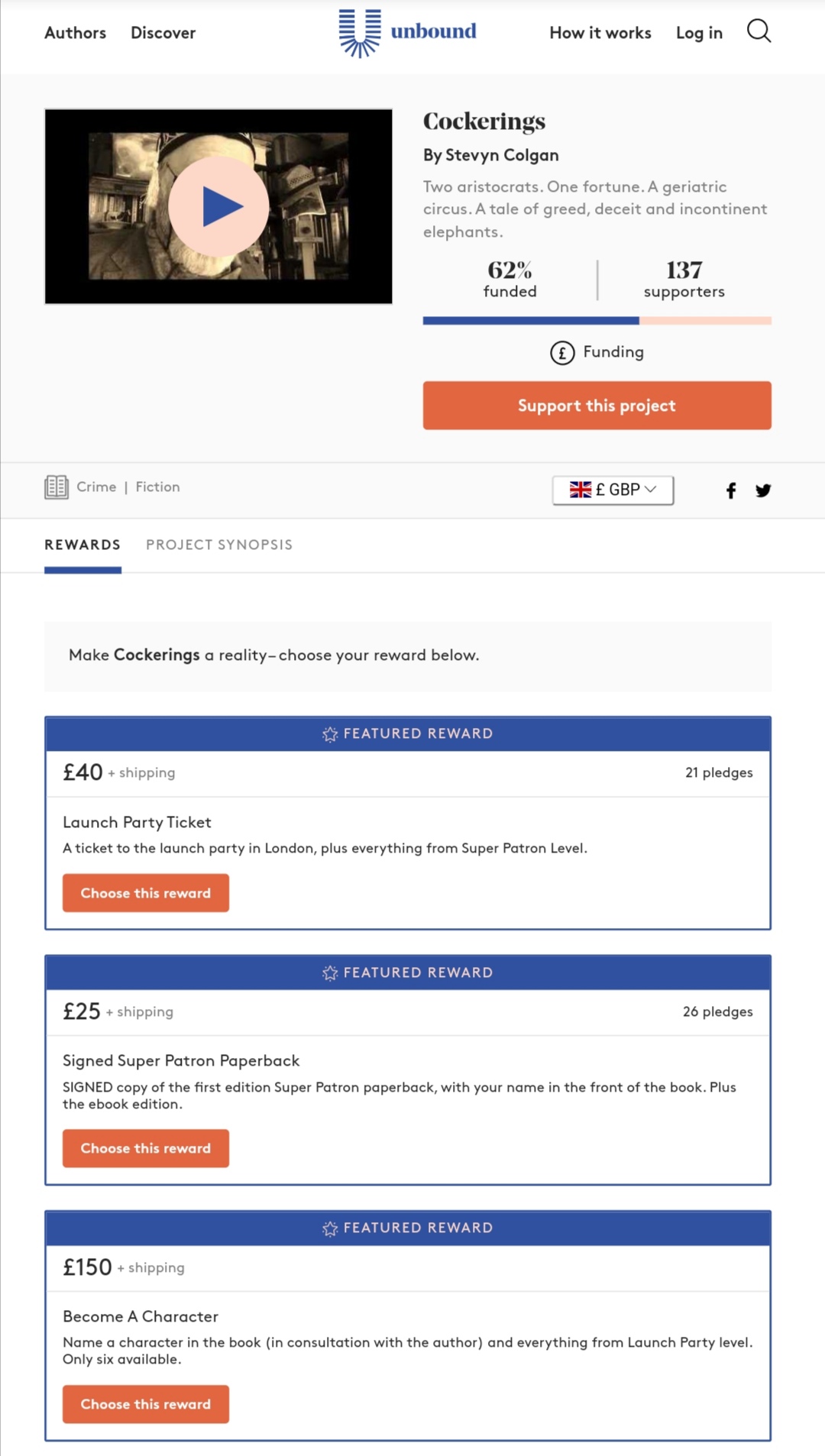Open the Authors menu item
The image size is (825, 1456).
pos(75,33)
